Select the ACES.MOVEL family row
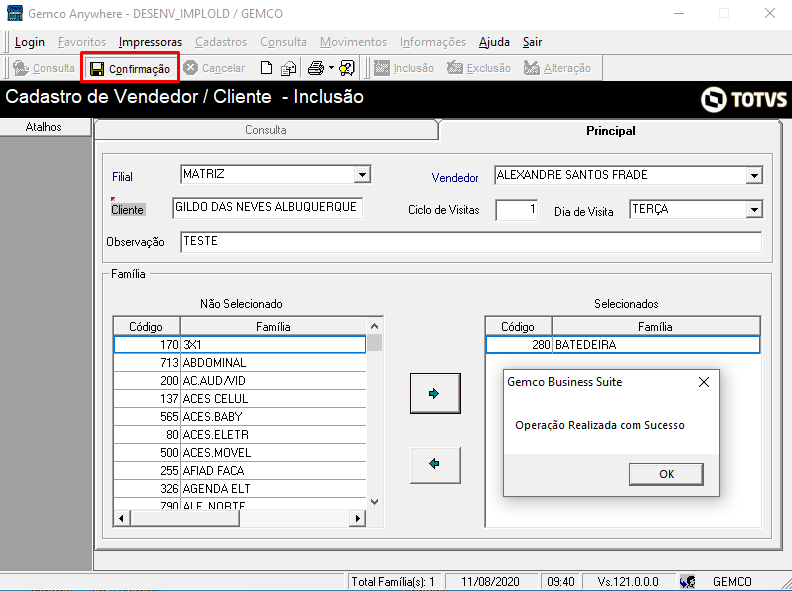Screen dimensions: 792x591 [x=240, y=453]
